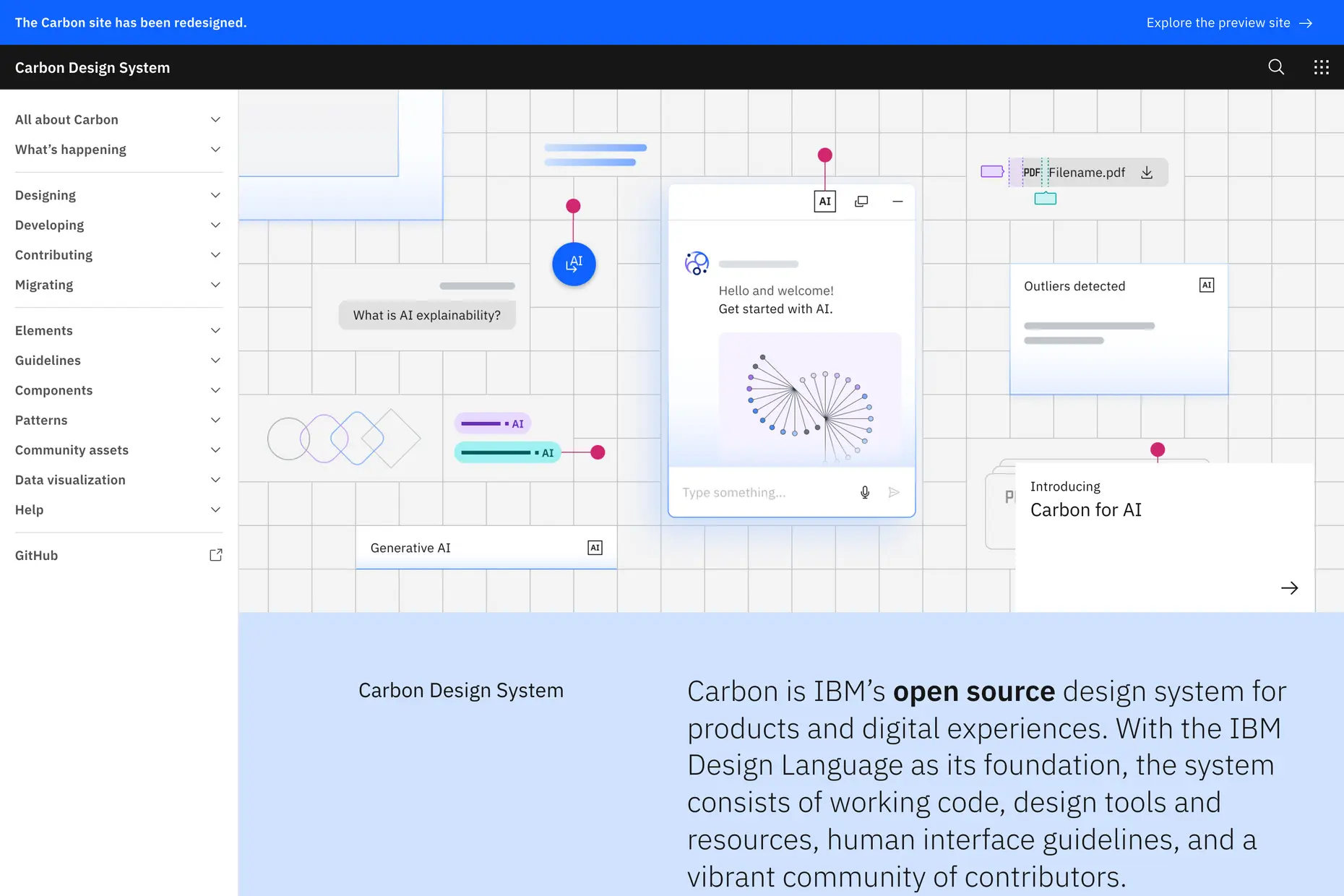Click the AI label in chat header

tap(824, 202)
